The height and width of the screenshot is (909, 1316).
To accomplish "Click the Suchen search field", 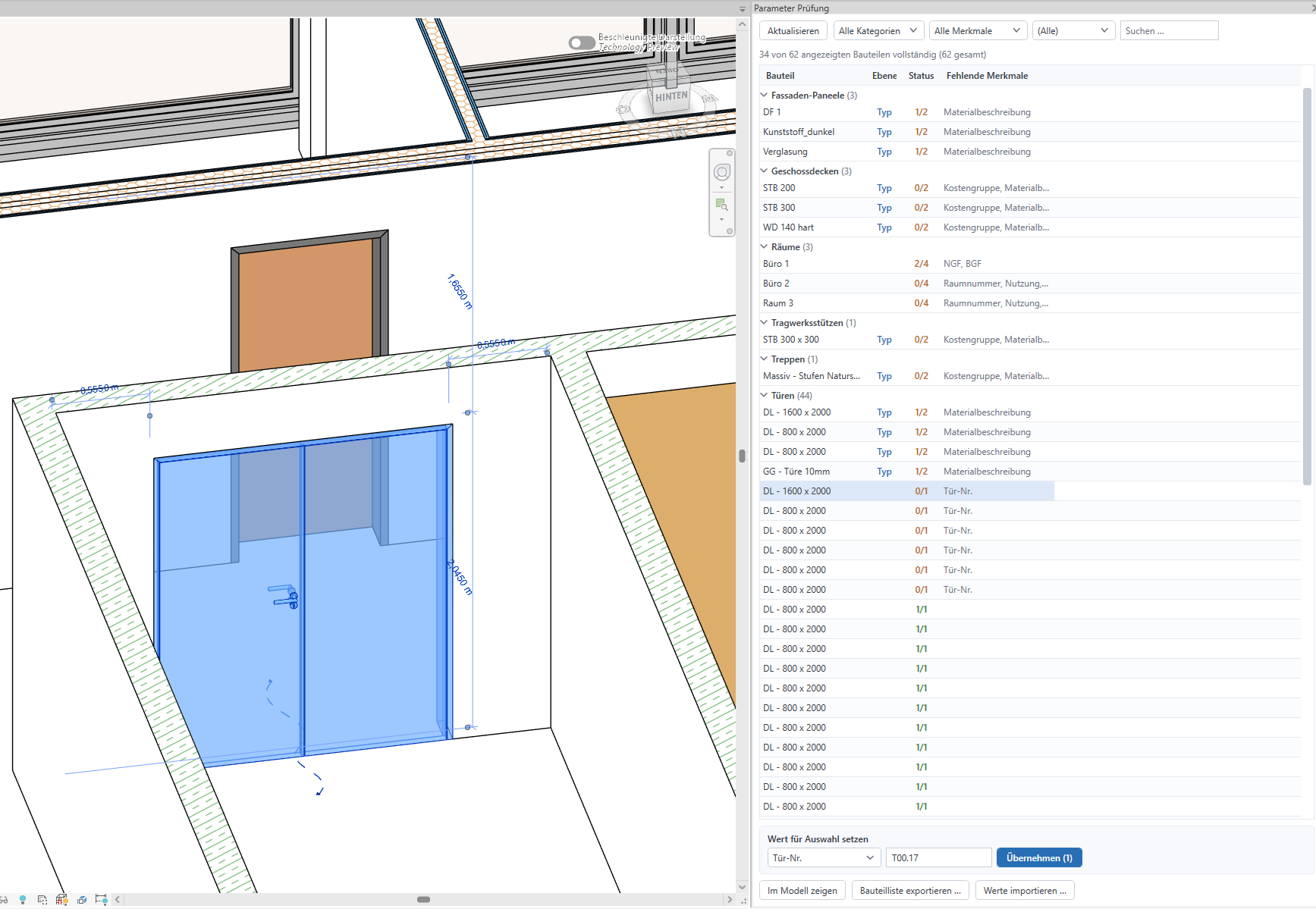I will pyautogui.click(x=1169, y=31).
